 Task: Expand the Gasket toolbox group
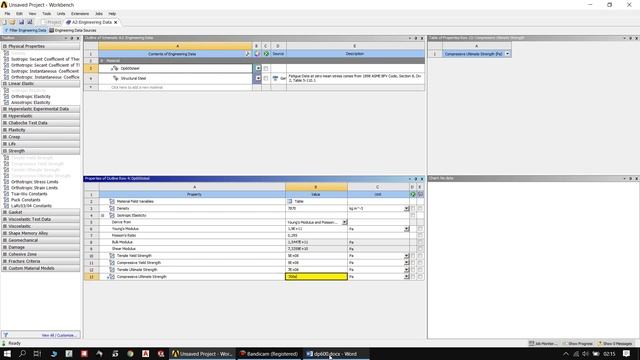click(5, 212)
